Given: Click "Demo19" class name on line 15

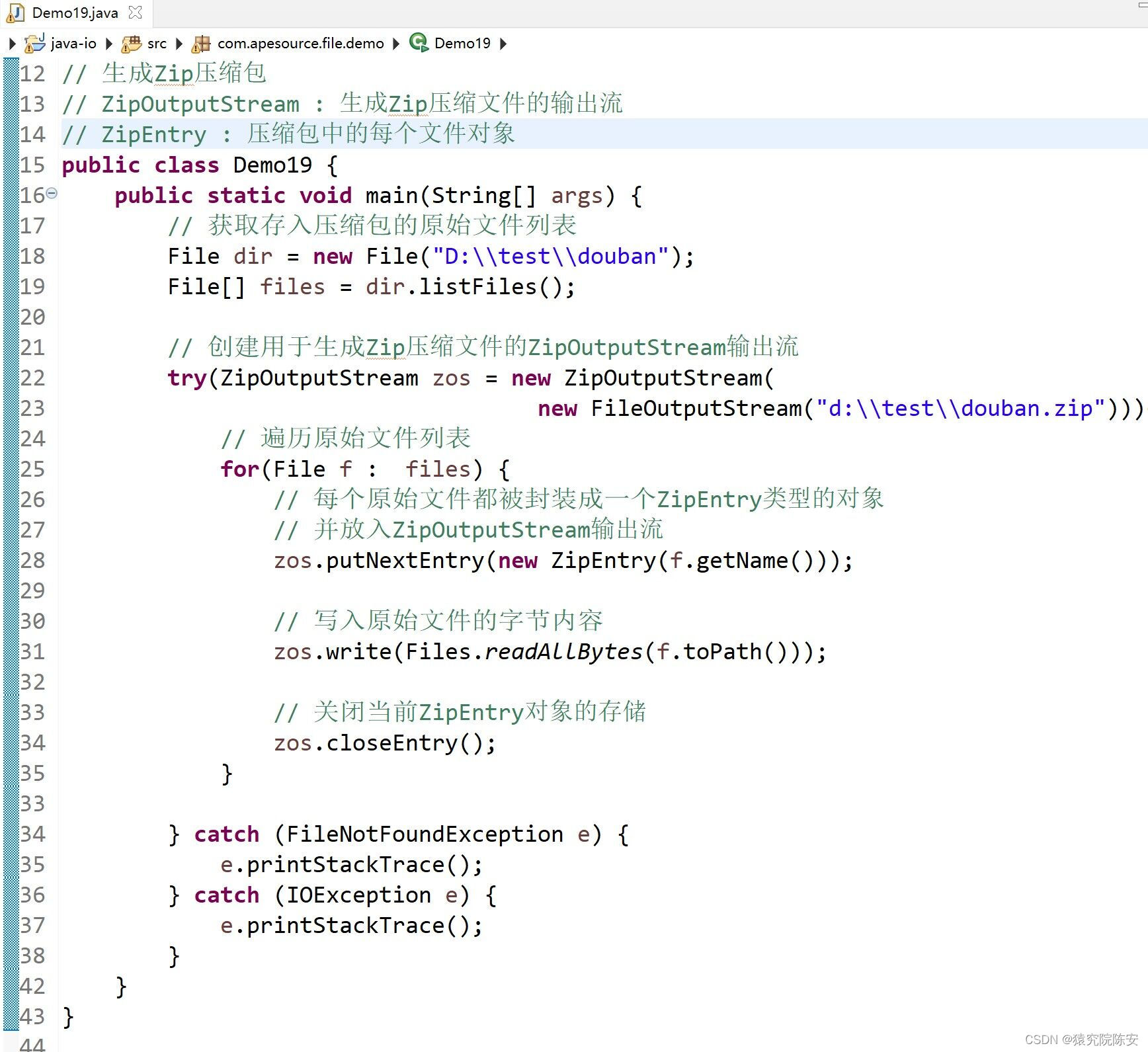Looking at the screenshot, I should click(x=272, y=165).
